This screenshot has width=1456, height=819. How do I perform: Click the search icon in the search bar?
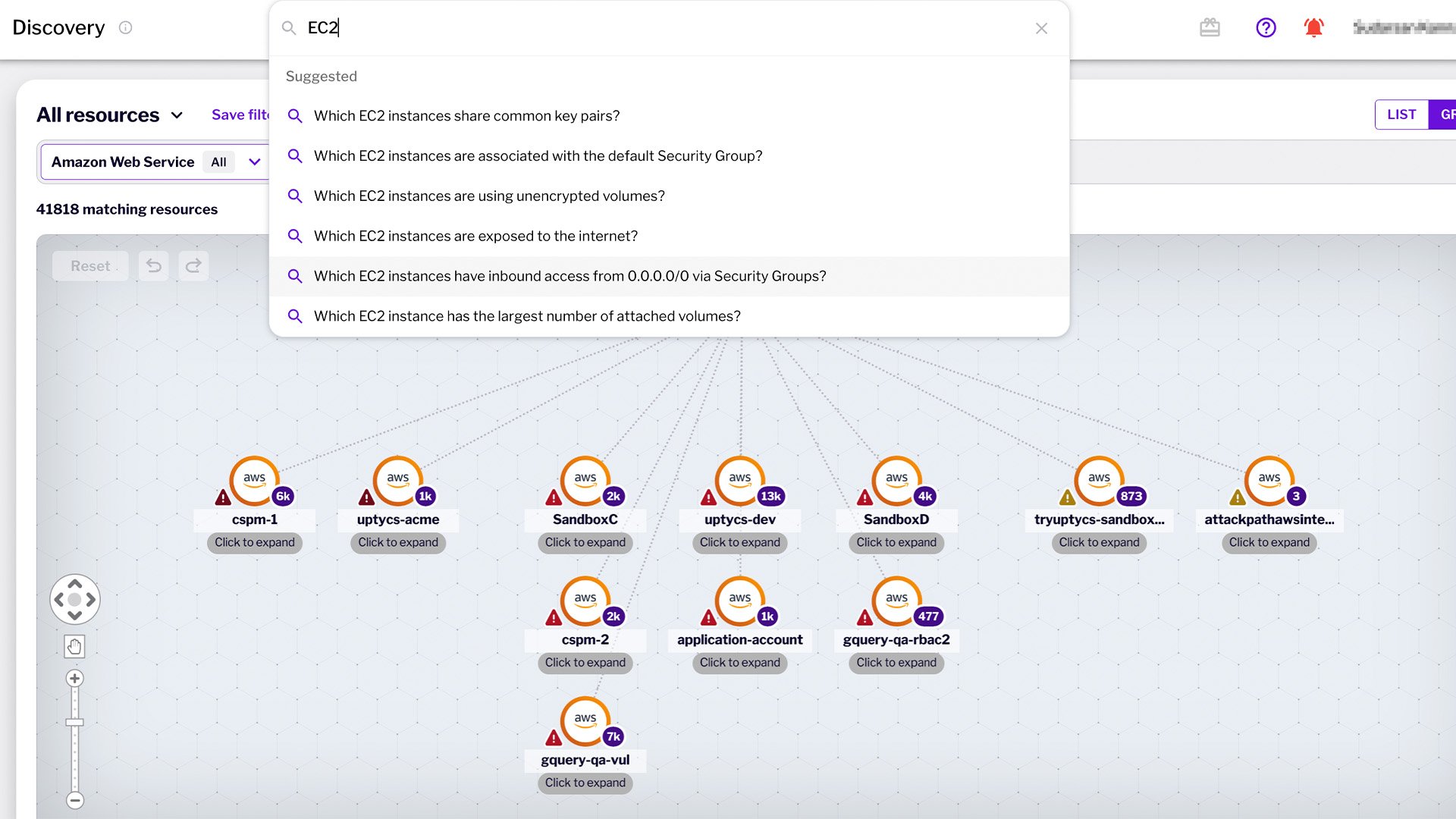(x=289, y=27)
